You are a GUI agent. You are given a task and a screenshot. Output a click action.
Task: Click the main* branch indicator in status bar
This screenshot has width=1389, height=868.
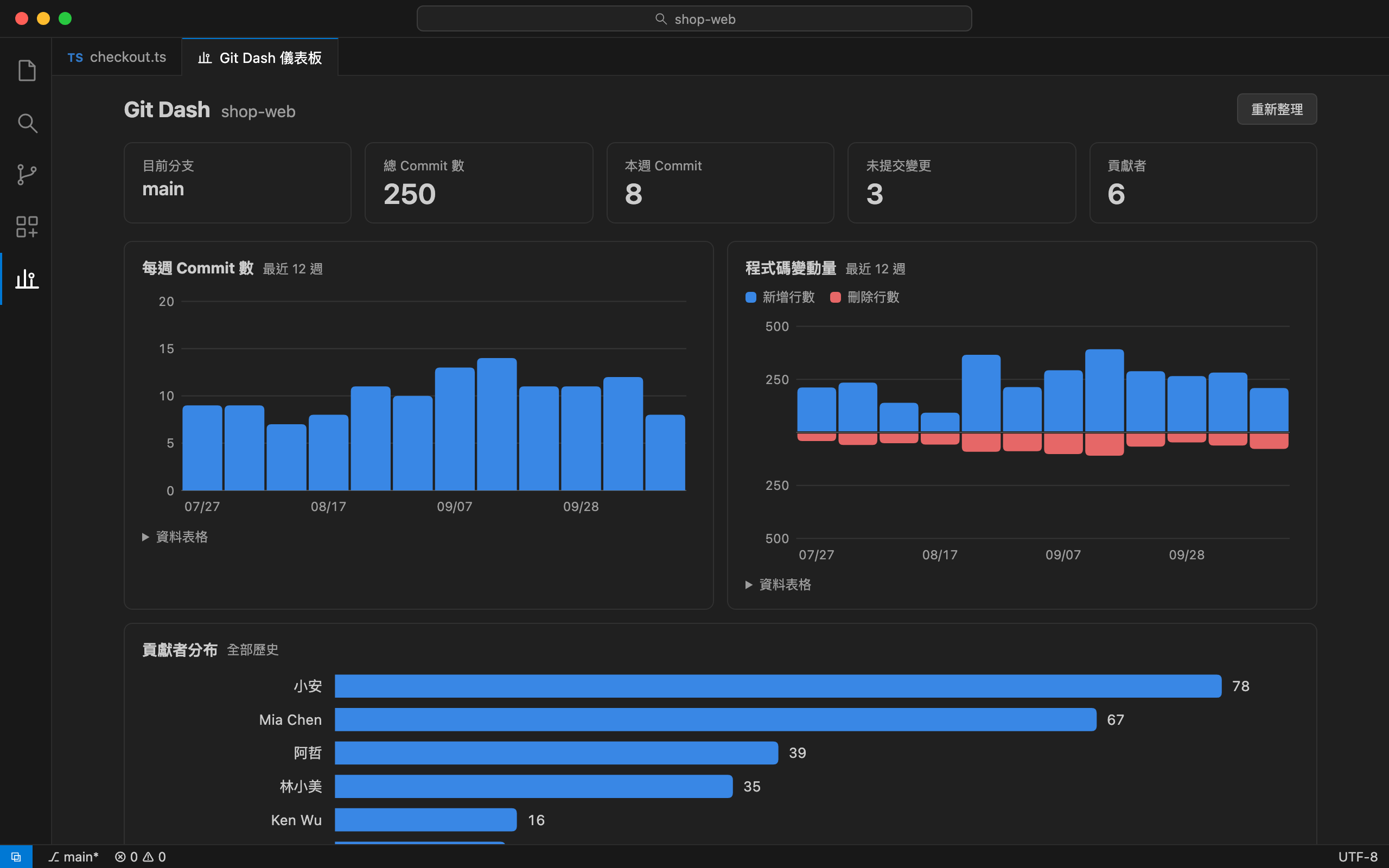[73, 857]
